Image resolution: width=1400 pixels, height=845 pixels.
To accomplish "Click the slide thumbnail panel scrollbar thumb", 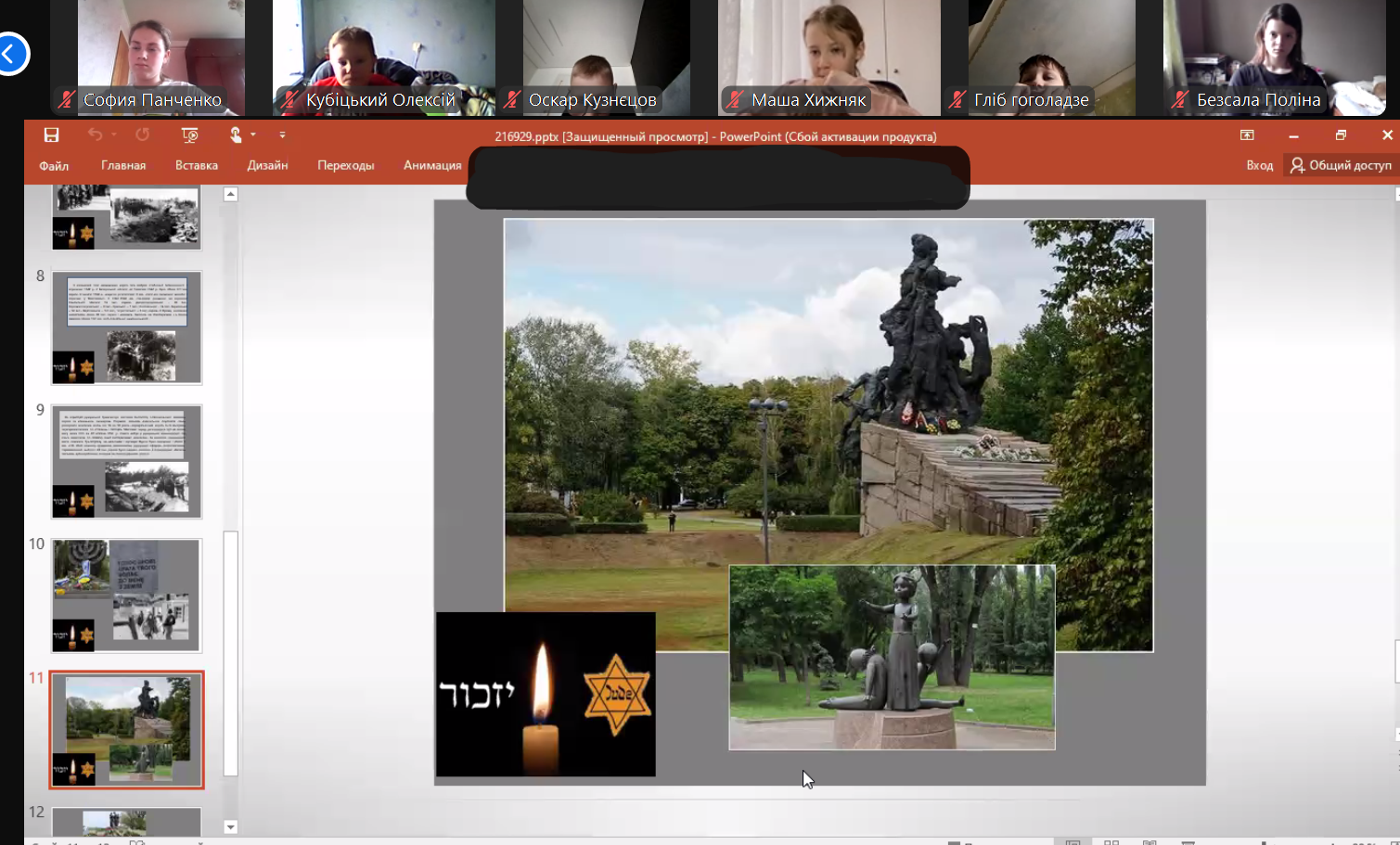I will tap(231, 653).
